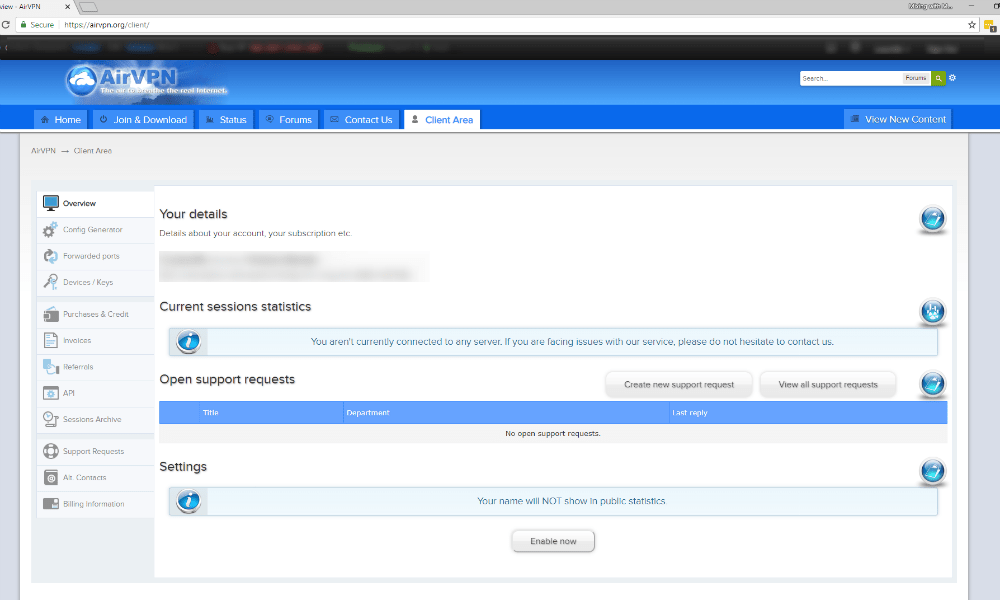Viewport: 1000px width, 600px height.
Task: Open the Contact Us tab
Action: tap(361, 119)
